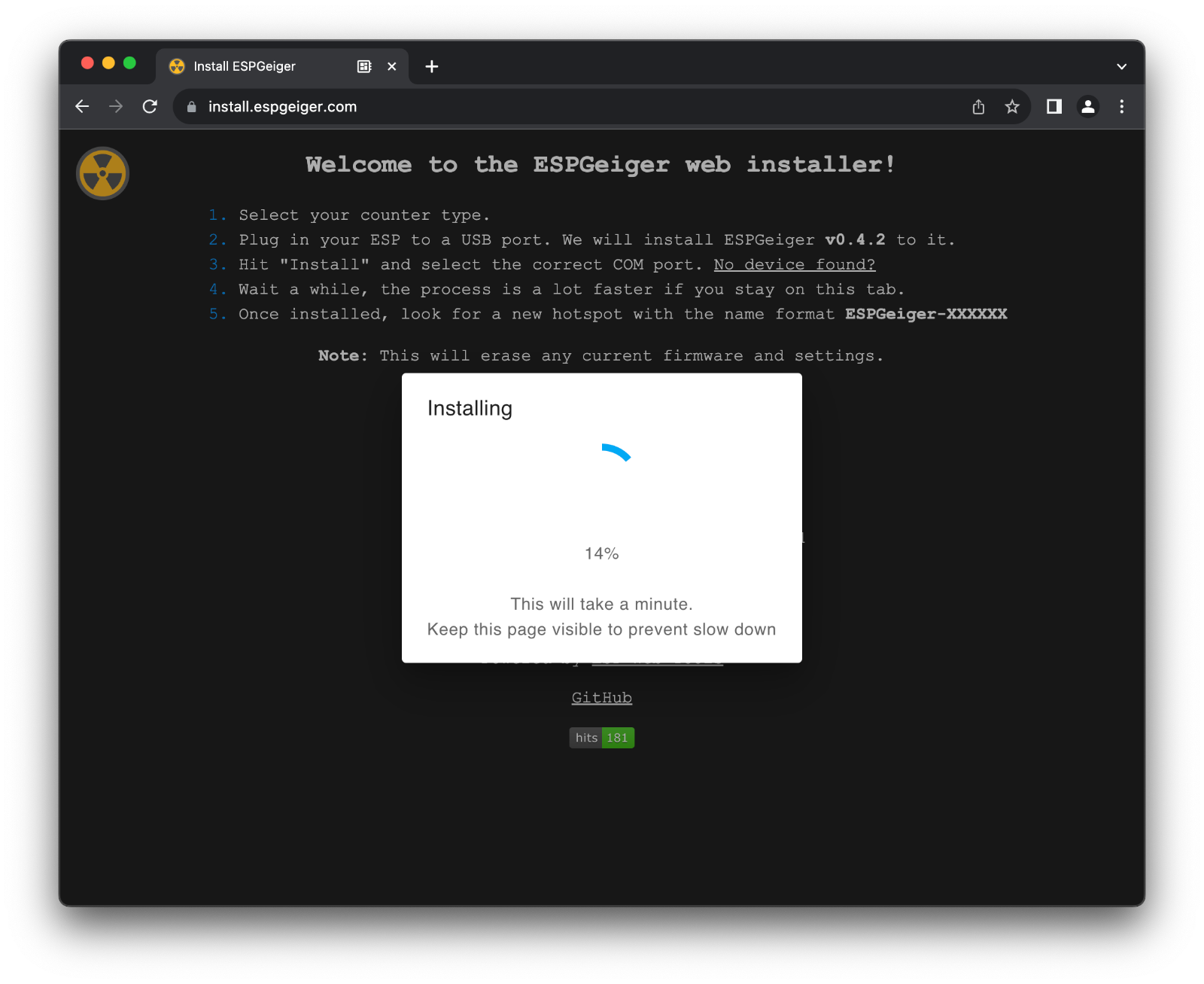Select the Install ESPGeiger tab
Screen dimensions: 1204x984
click(x=282, y=66)
